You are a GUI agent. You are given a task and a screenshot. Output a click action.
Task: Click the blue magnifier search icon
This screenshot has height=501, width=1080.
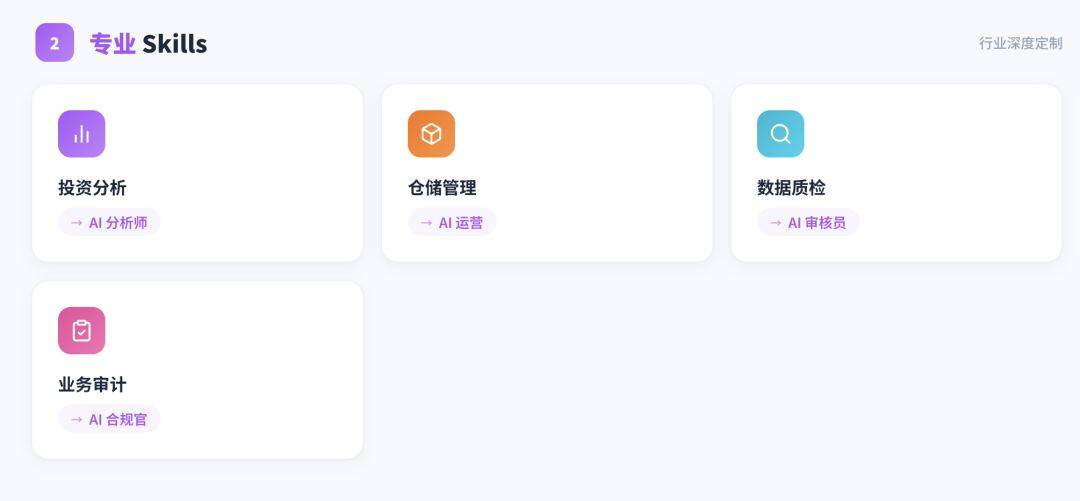click(x=780, y=134)
